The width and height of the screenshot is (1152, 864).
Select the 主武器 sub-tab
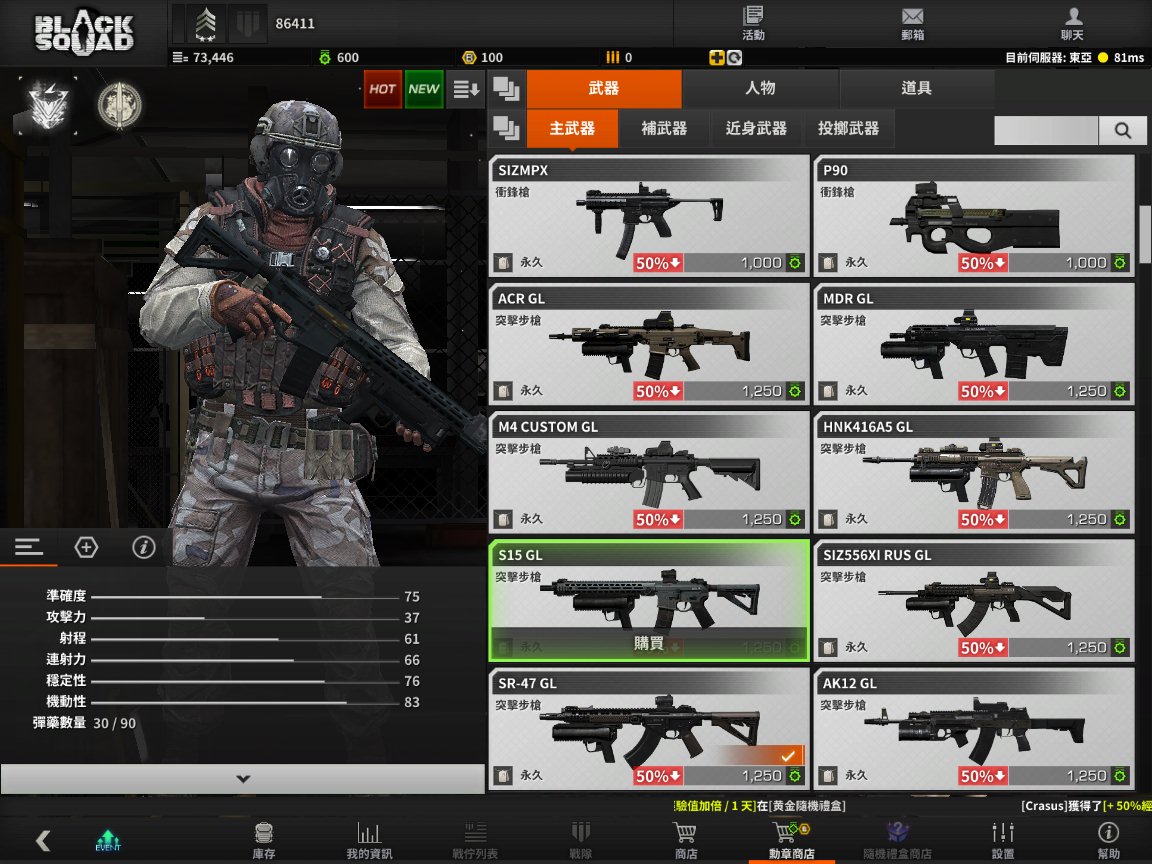(572, 129)
